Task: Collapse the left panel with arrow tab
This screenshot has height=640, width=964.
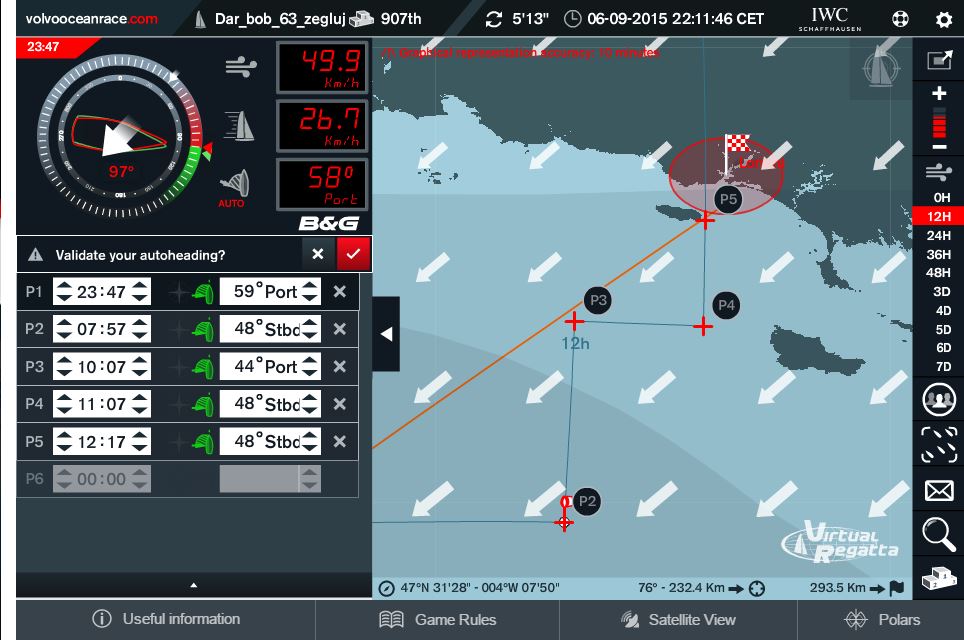Action: 386,334
